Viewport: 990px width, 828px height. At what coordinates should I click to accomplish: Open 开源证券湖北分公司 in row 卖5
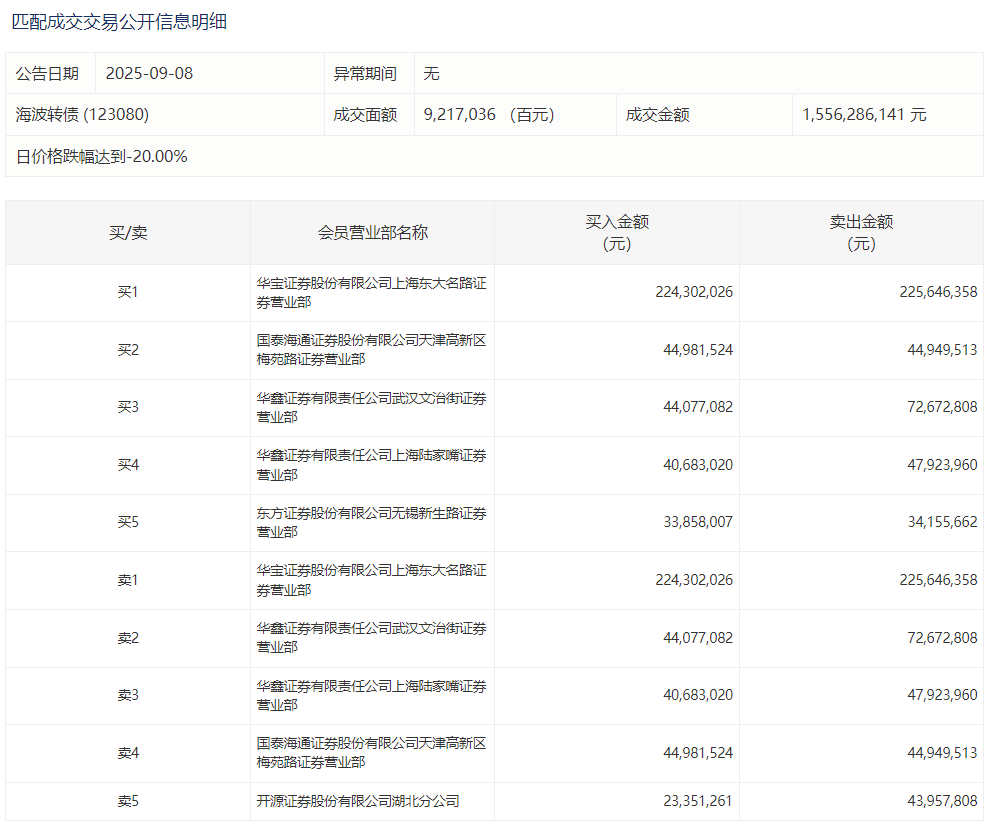[358, 801]
